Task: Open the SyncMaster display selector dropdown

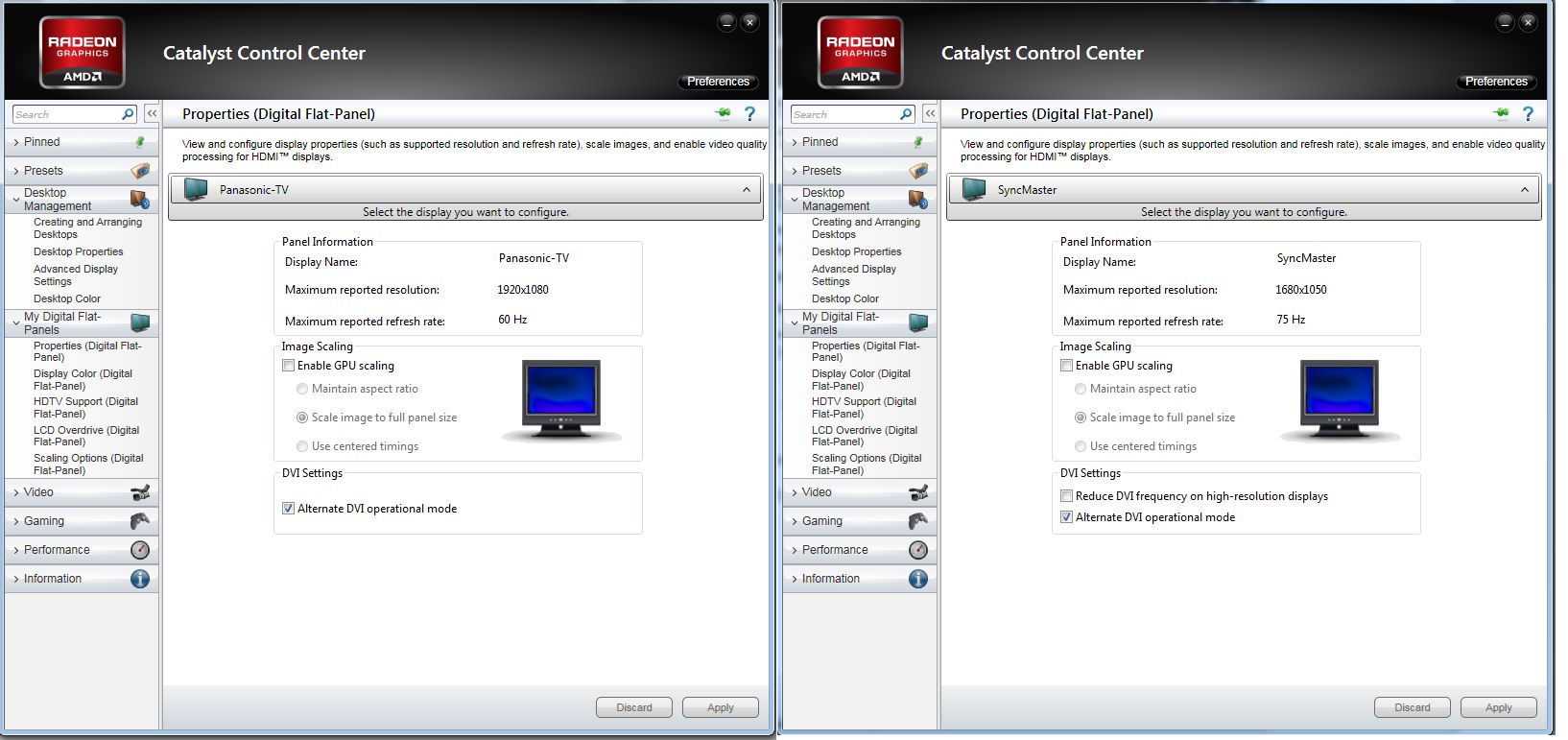Action: [x=1245, y=190]
